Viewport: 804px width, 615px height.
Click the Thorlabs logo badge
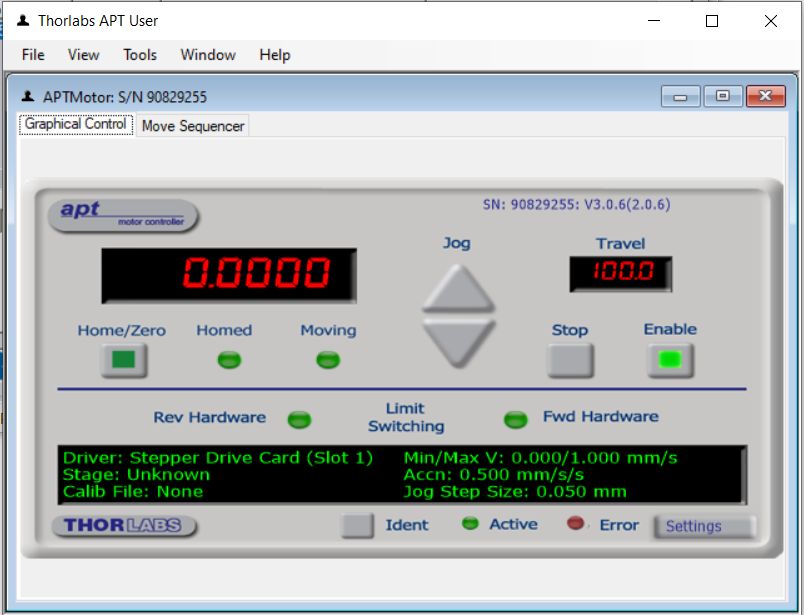[123, 525]
